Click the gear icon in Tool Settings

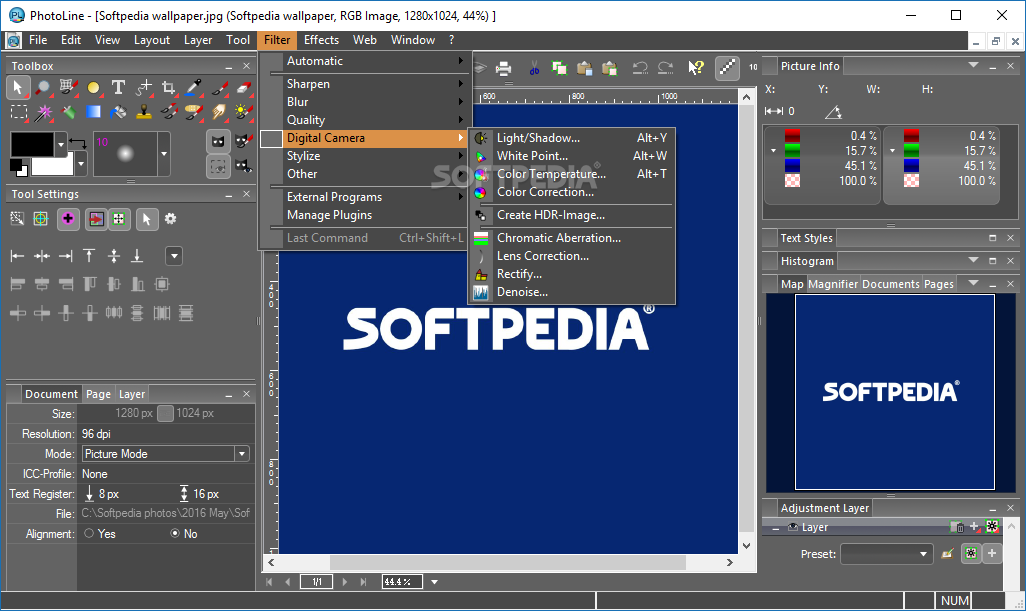pyautogui.click(x=171, y=218)
